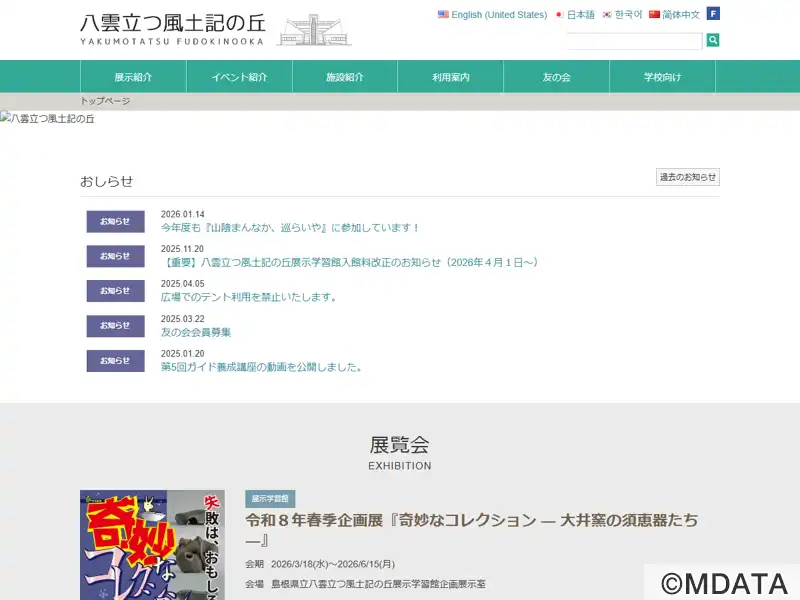Open the 山陰まんなか、巡らいや news link
Screen dimensions: 800x600
coord(290,228)
